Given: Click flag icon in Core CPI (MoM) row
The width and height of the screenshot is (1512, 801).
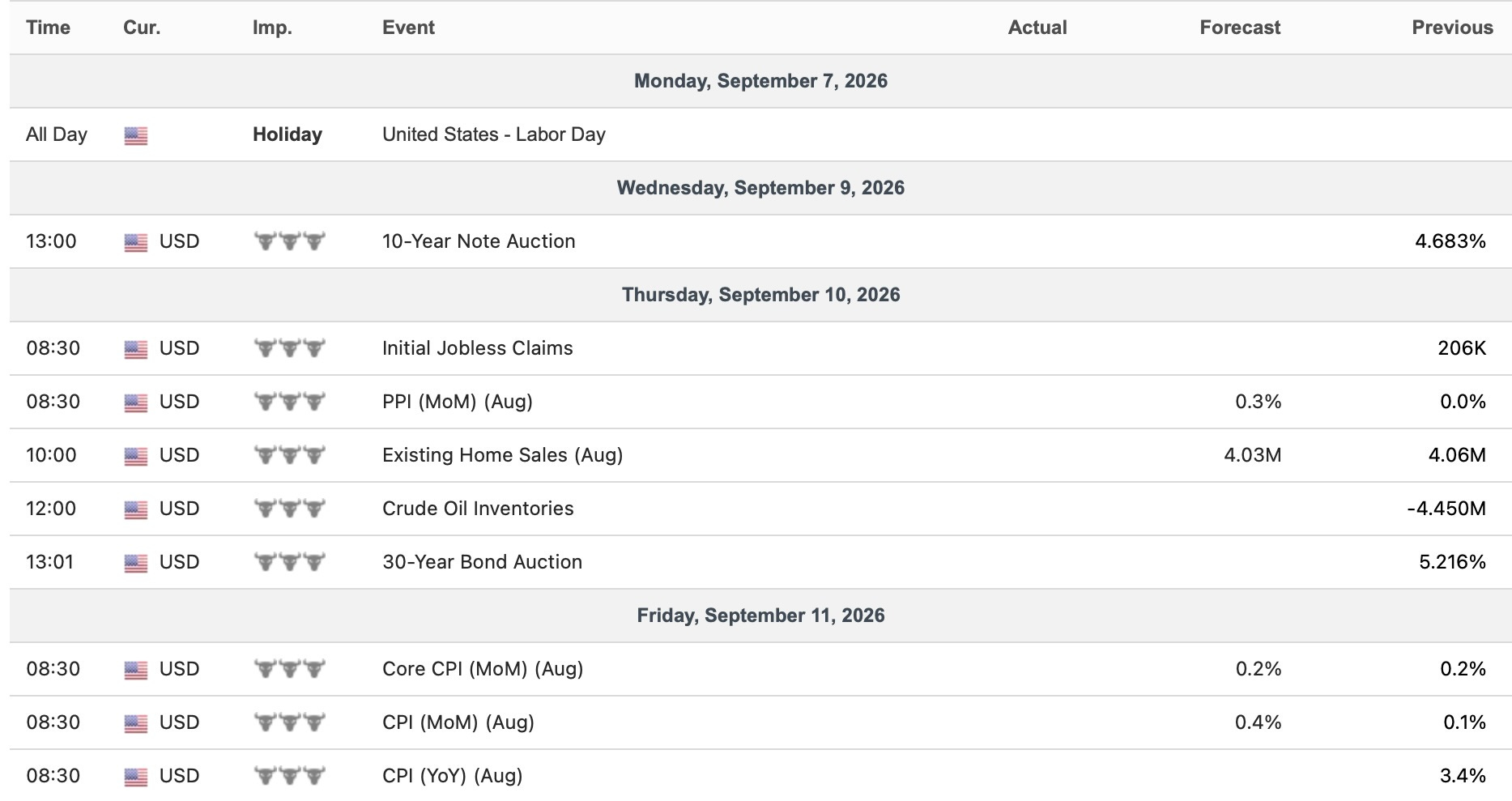Looking at the screenshot, I should tap(136, 671).
